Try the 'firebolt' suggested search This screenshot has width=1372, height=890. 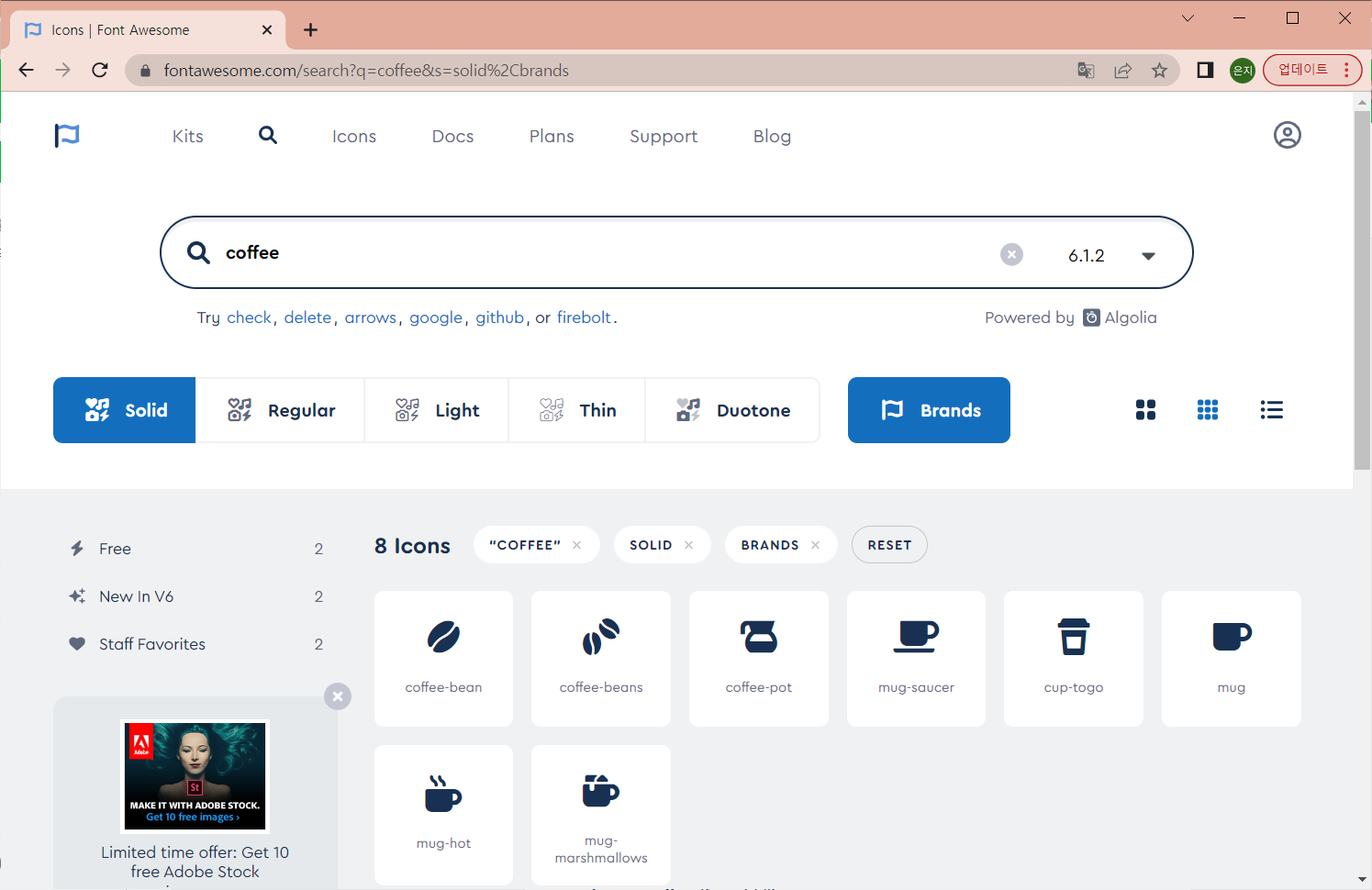tap(584, 317)
